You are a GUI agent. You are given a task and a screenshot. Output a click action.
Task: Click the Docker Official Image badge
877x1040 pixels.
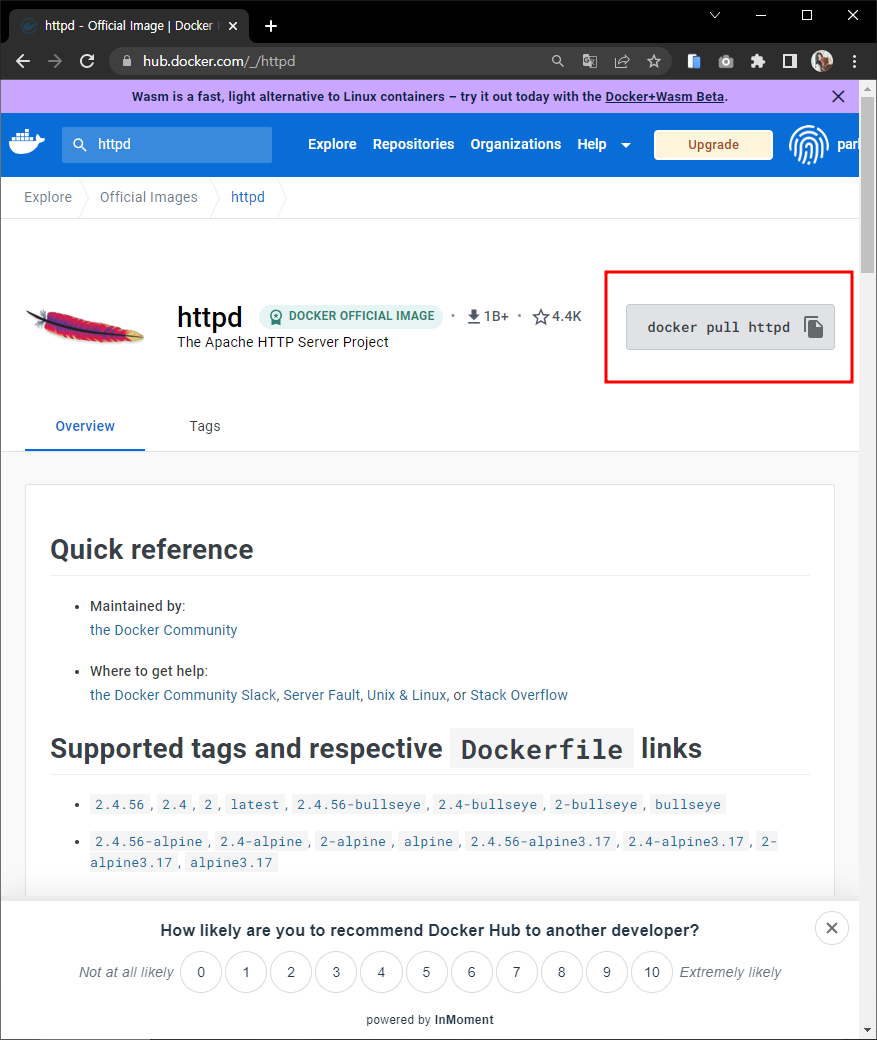pos(351,316)
